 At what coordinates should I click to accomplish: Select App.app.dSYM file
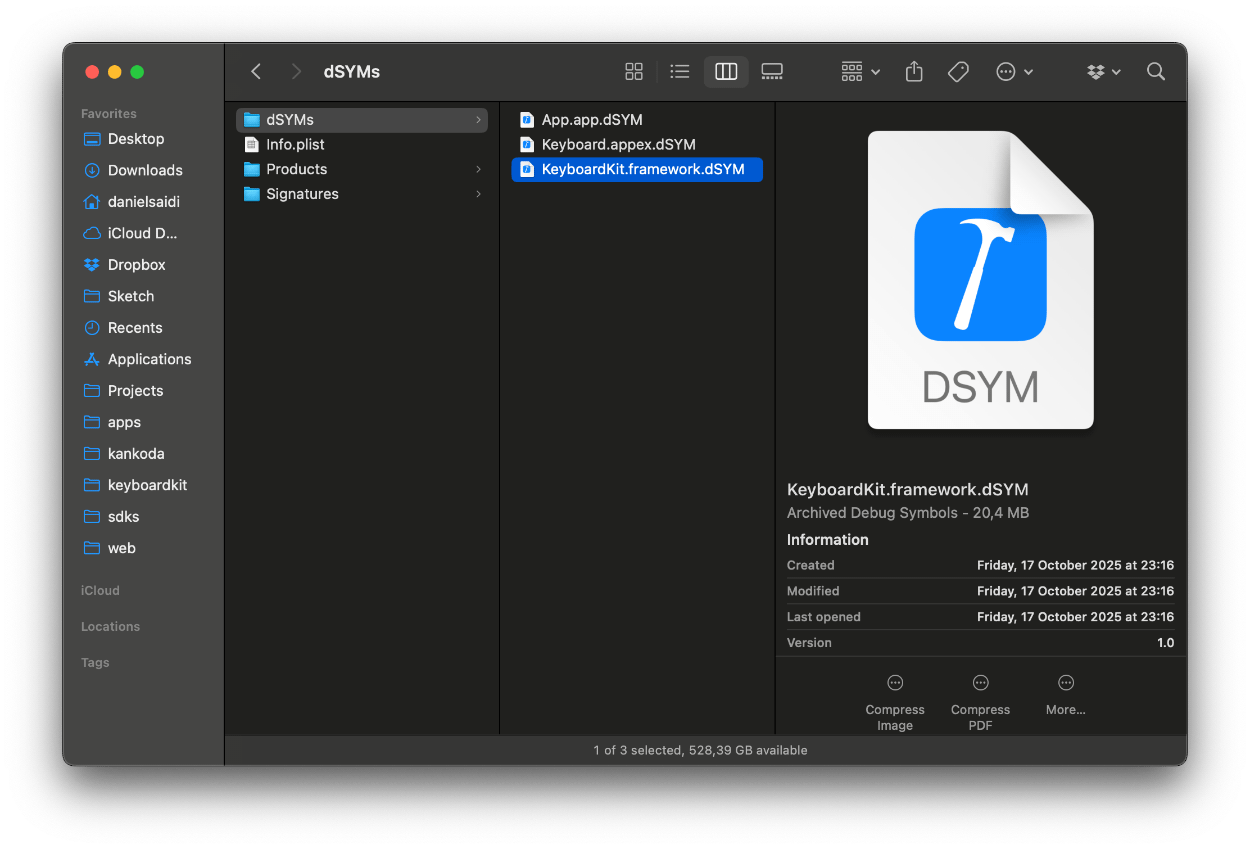pos(592,120)
